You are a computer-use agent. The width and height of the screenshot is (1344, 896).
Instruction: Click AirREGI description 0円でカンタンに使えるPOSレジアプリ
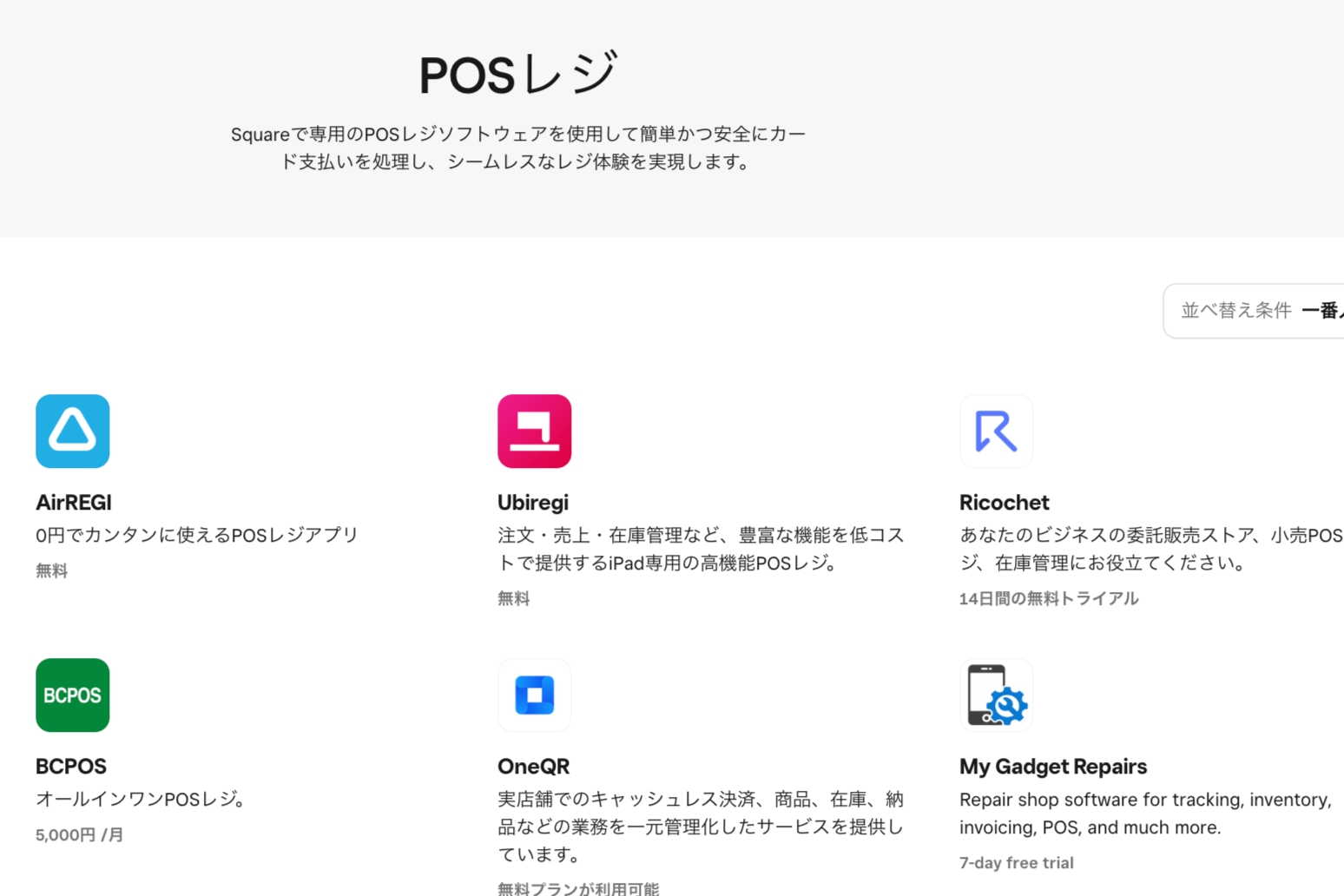197,536
